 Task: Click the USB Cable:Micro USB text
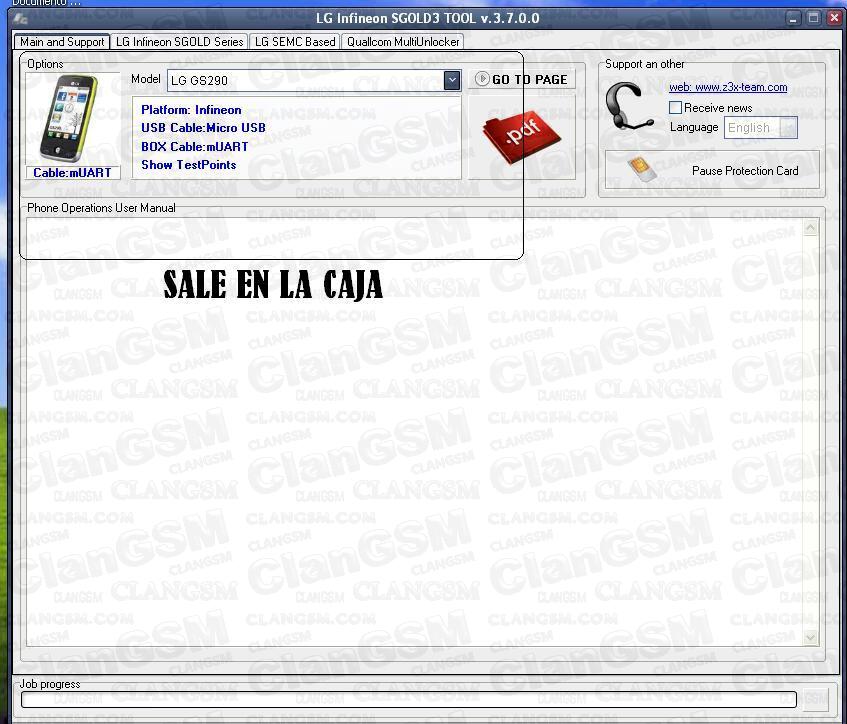click(x=203, y=128)
